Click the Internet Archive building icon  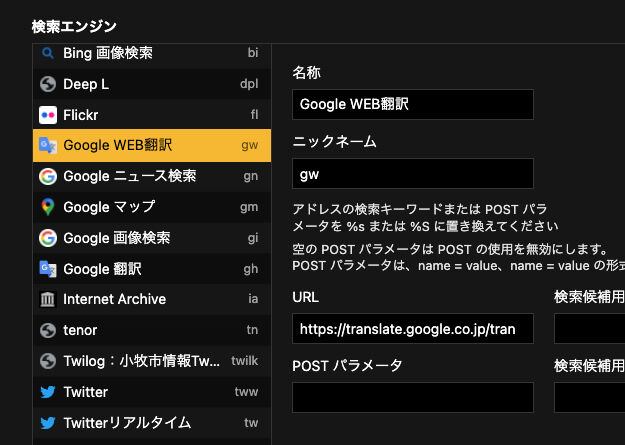pos(48,299)
